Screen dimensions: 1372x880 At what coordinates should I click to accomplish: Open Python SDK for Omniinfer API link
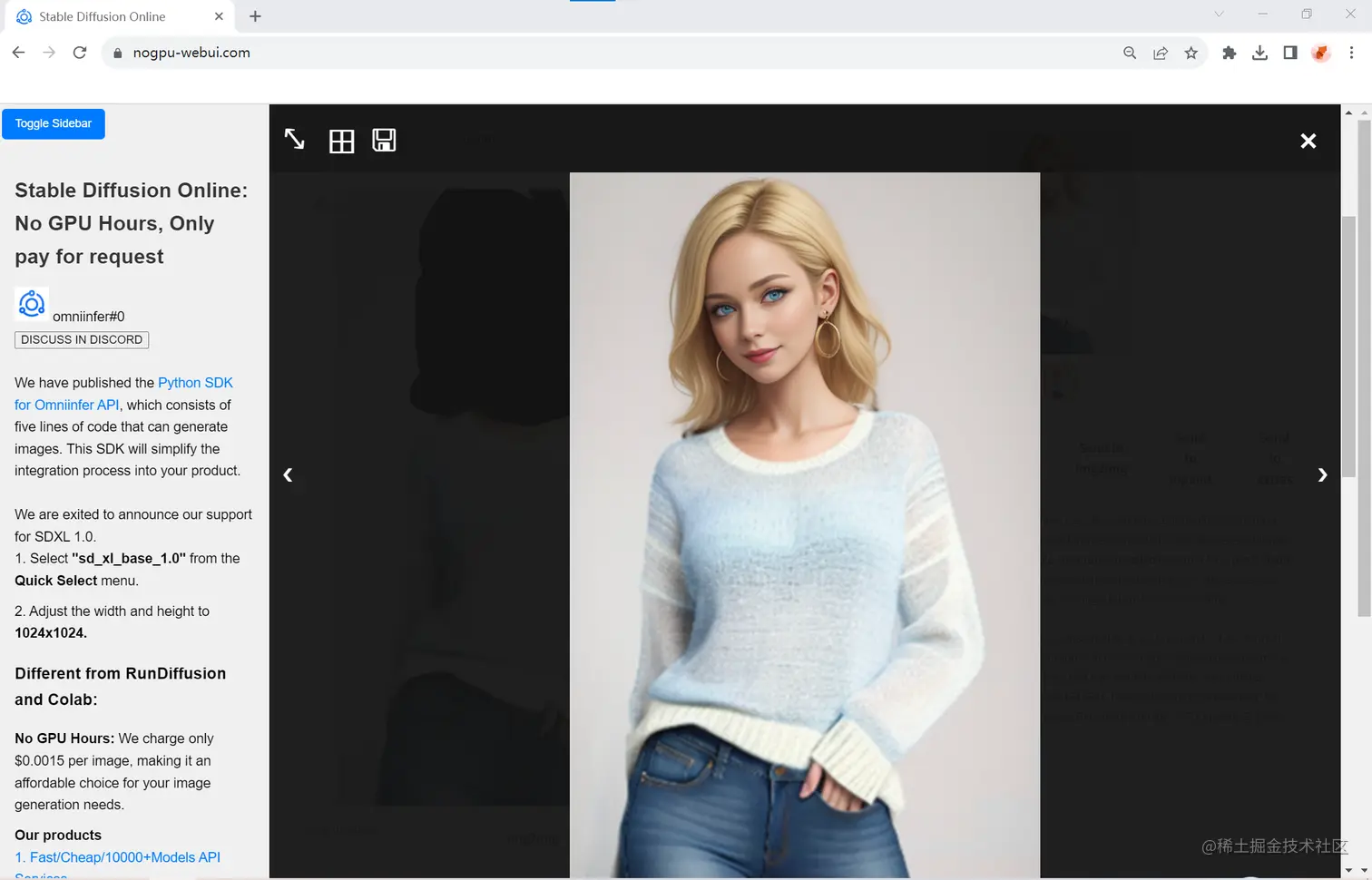click(x=123, y=394)
